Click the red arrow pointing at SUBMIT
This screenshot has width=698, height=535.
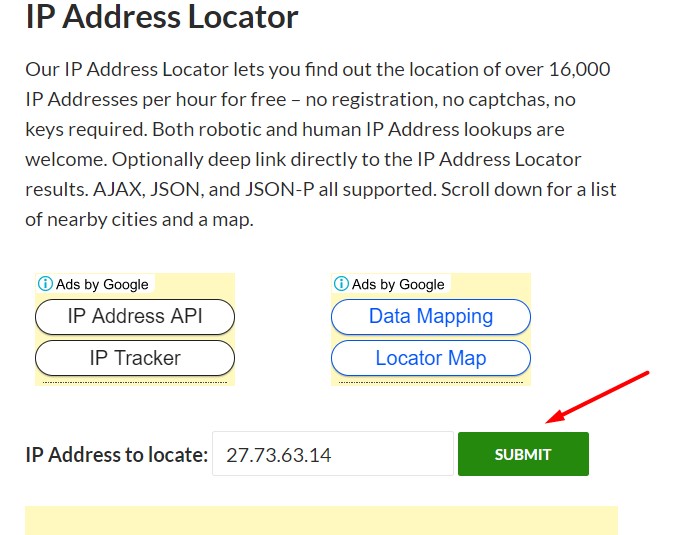pos(598,395)
